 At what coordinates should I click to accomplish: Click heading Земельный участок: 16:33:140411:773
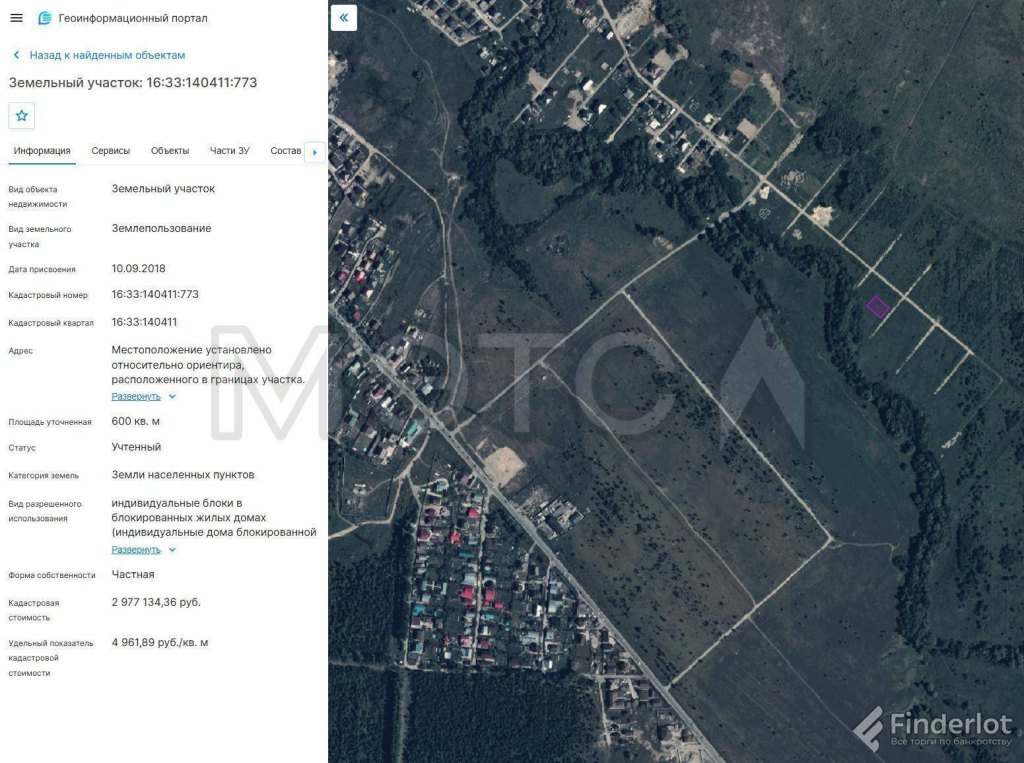[x=133, y=83]
